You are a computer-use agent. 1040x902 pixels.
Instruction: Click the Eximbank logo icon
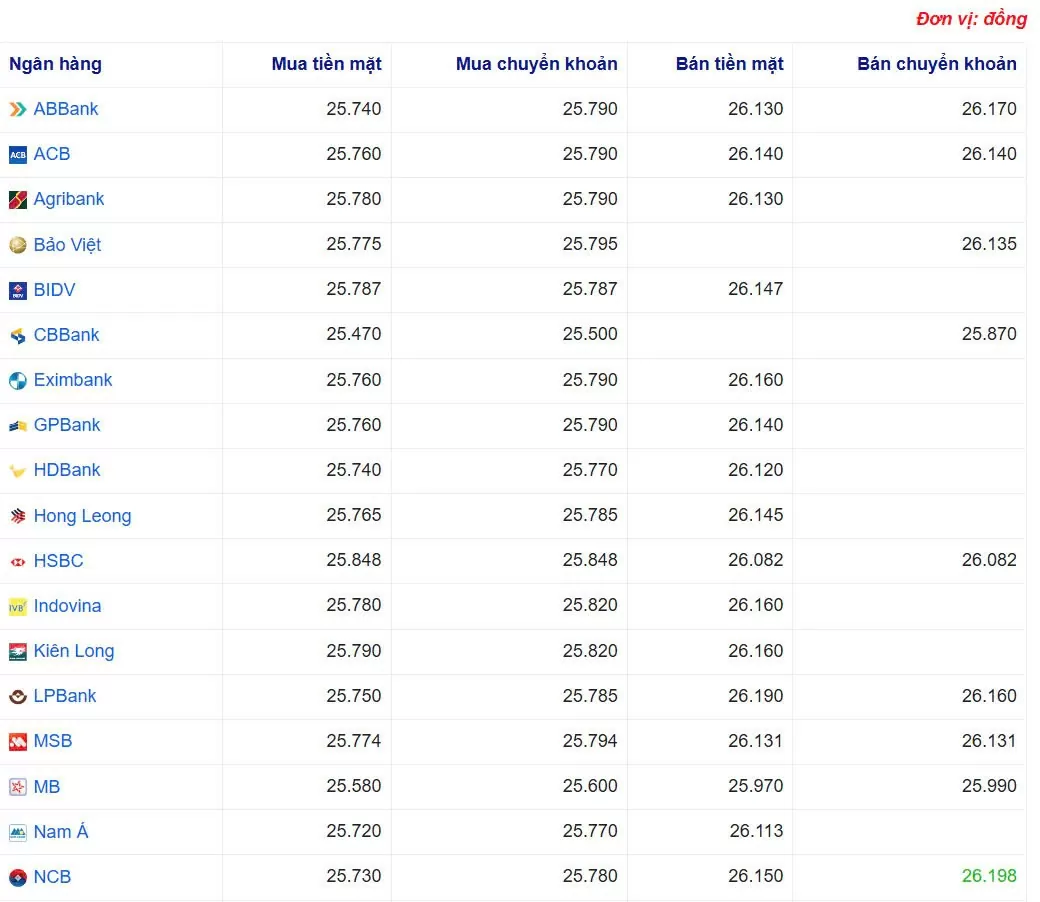click(x=18, y=380)
